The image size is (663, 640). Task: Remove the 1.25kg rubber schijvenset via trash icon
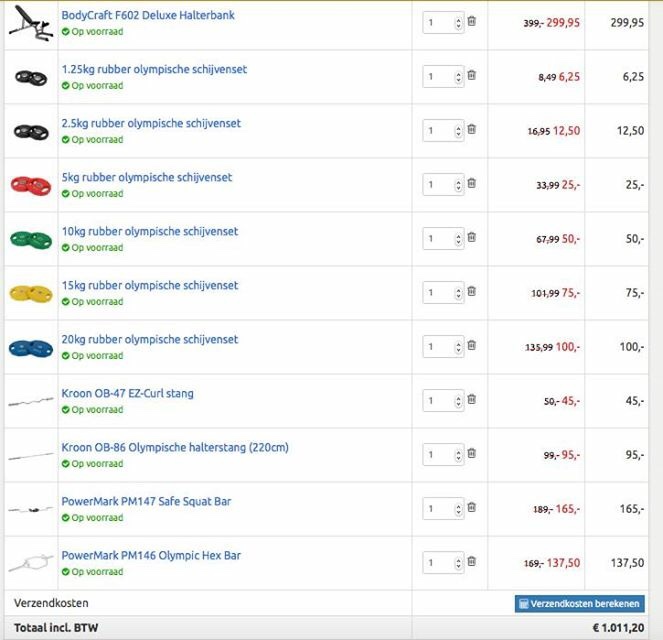tap(472, 75)
